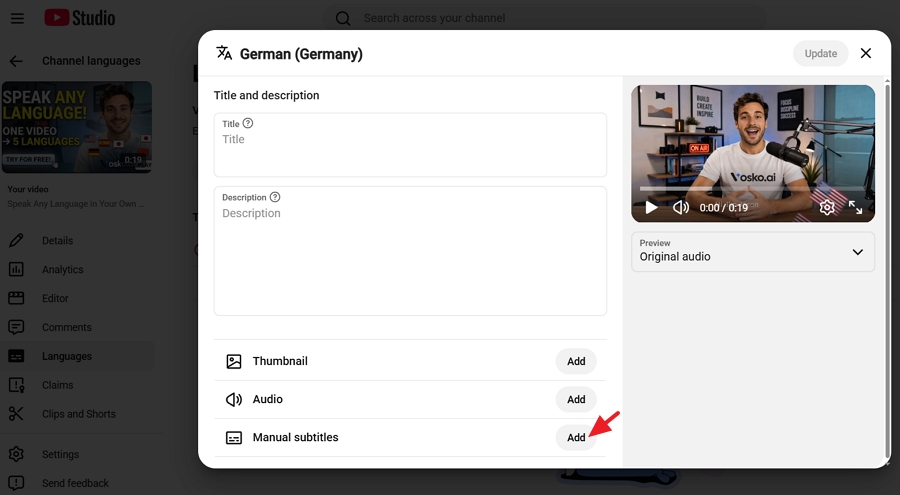Open preview player settings gear
Viewport: 900px width, 495px height.
click(x=827, y=207)
